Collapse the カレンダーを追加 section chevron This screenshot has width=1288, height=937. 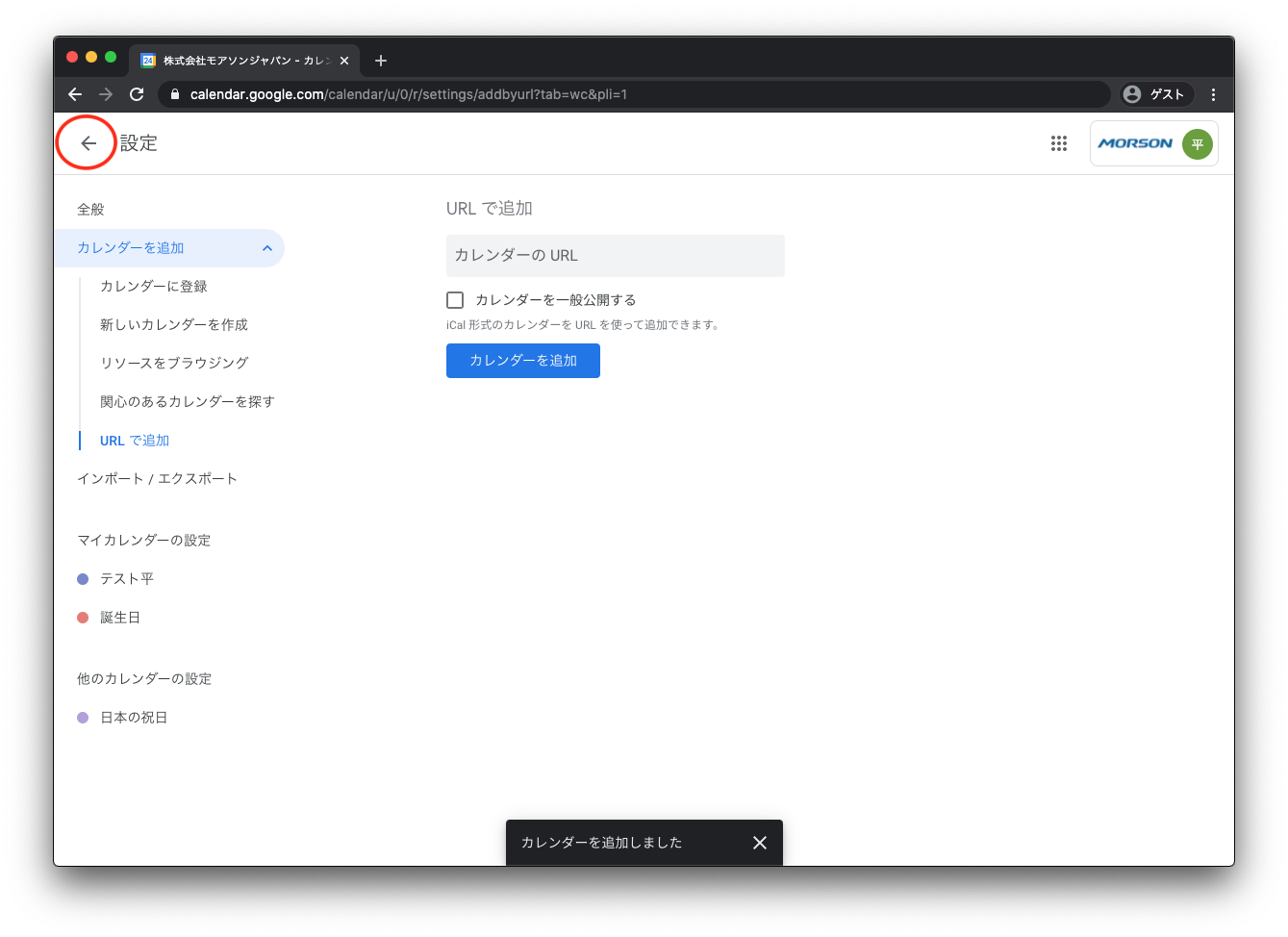(267, 248)
